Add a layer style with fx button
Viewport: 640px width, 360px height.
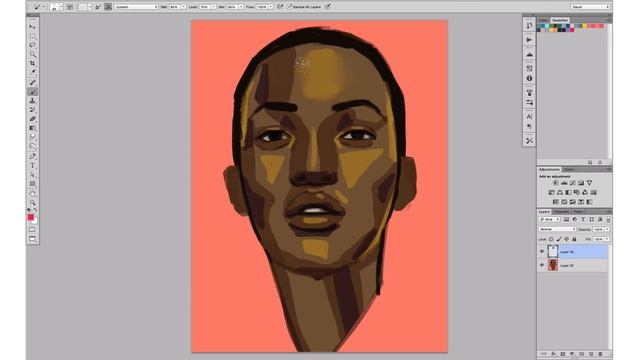point(553,354)
